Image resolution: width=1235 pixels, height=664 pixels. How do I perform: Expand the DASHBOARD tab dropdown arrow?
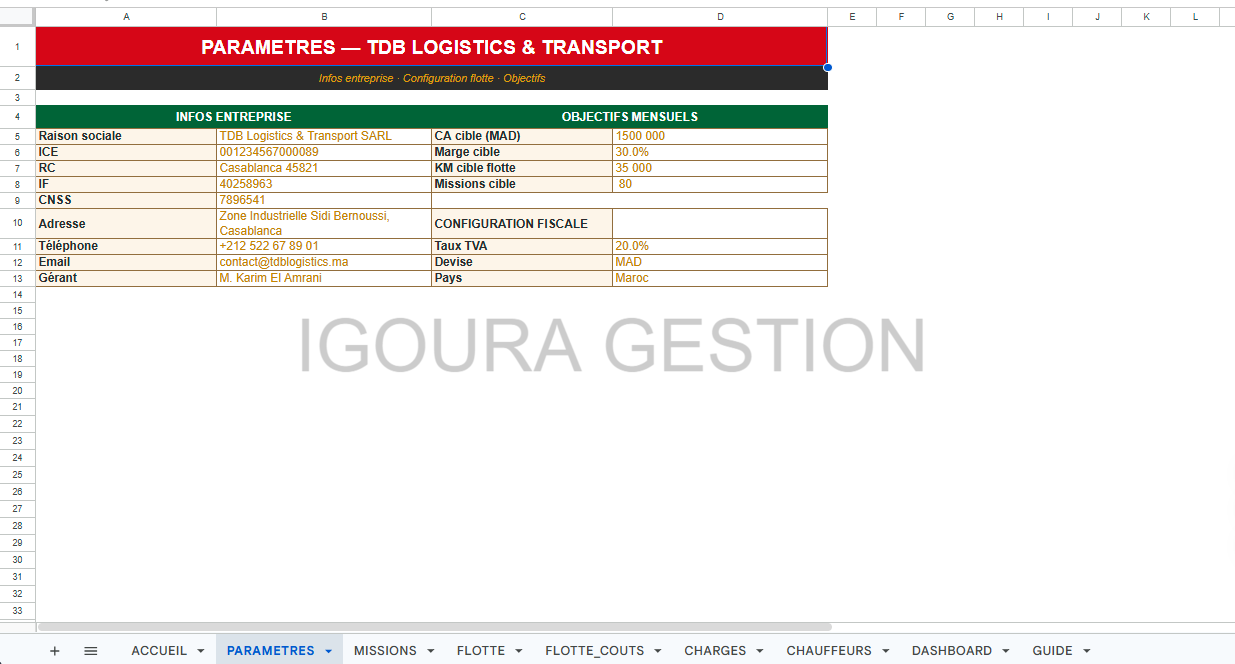(1006, 651)
